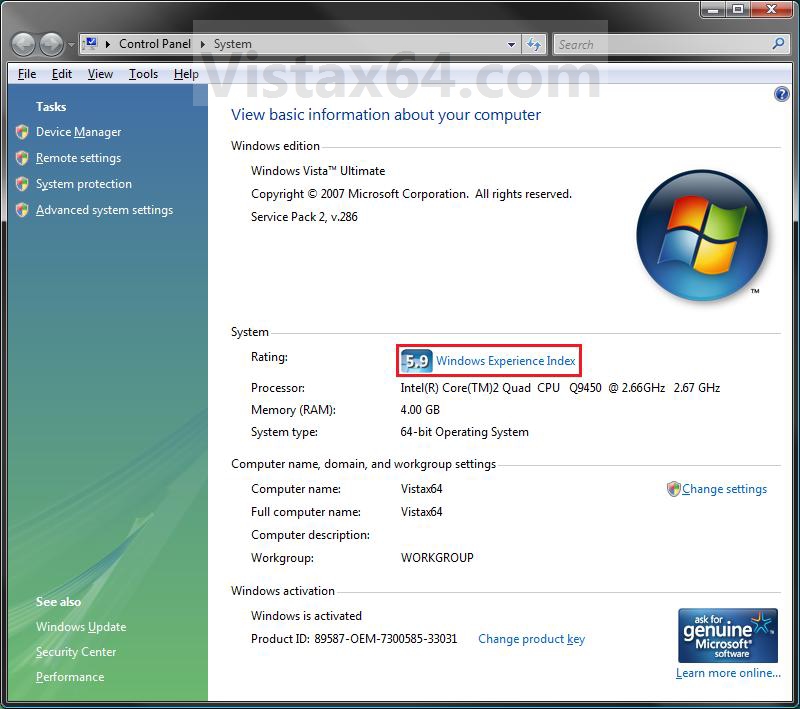Click the genuine Microsoft software badge
The image size is (800, 709).
click(728, 636)
